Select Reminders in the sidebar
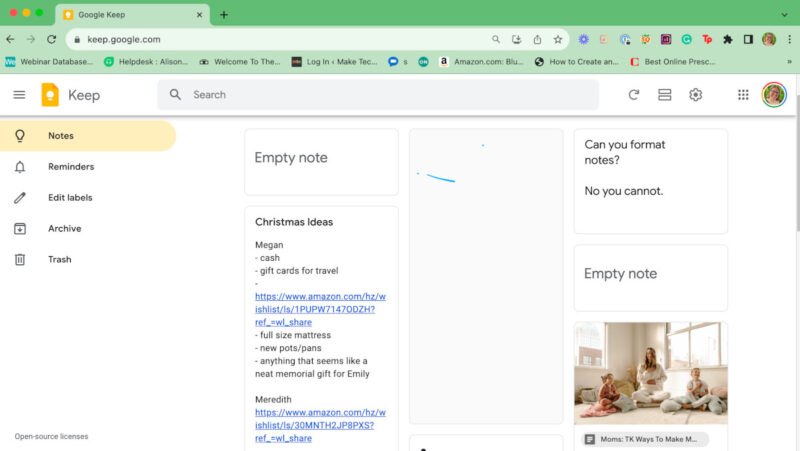This screenshot has height=451, width=800. (88, 167)
